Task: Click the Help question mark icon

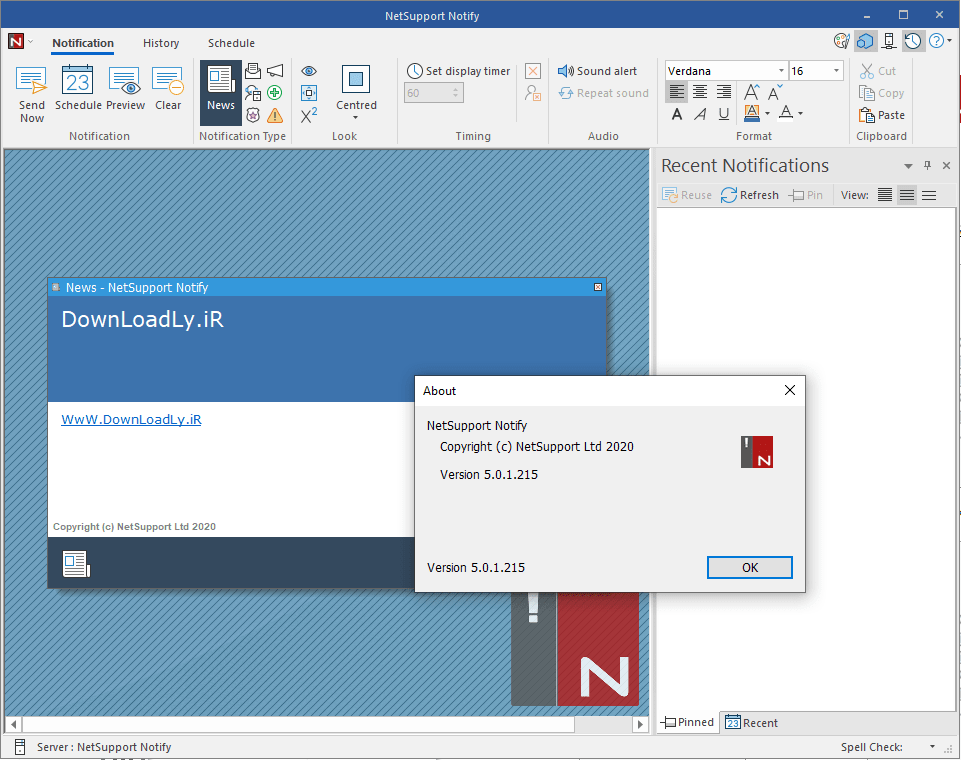Action: pyautogui.click(x=936, y=41)
